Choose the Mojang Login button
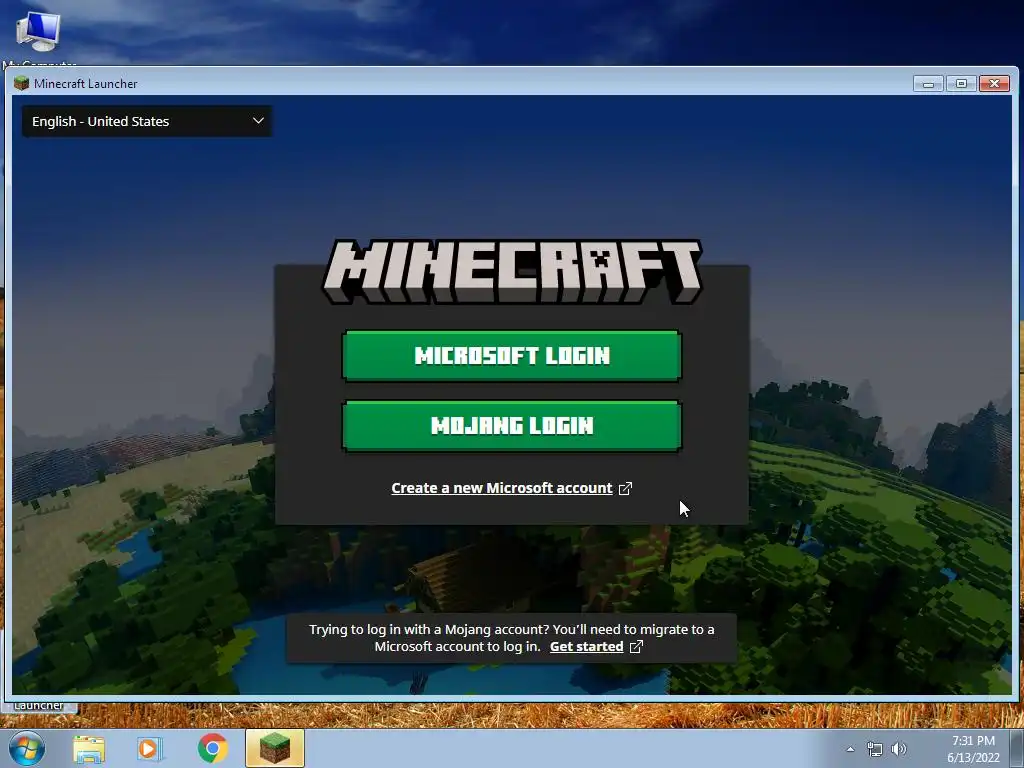The width and height of the screenshot is (1024, 768). click(511, 426)
